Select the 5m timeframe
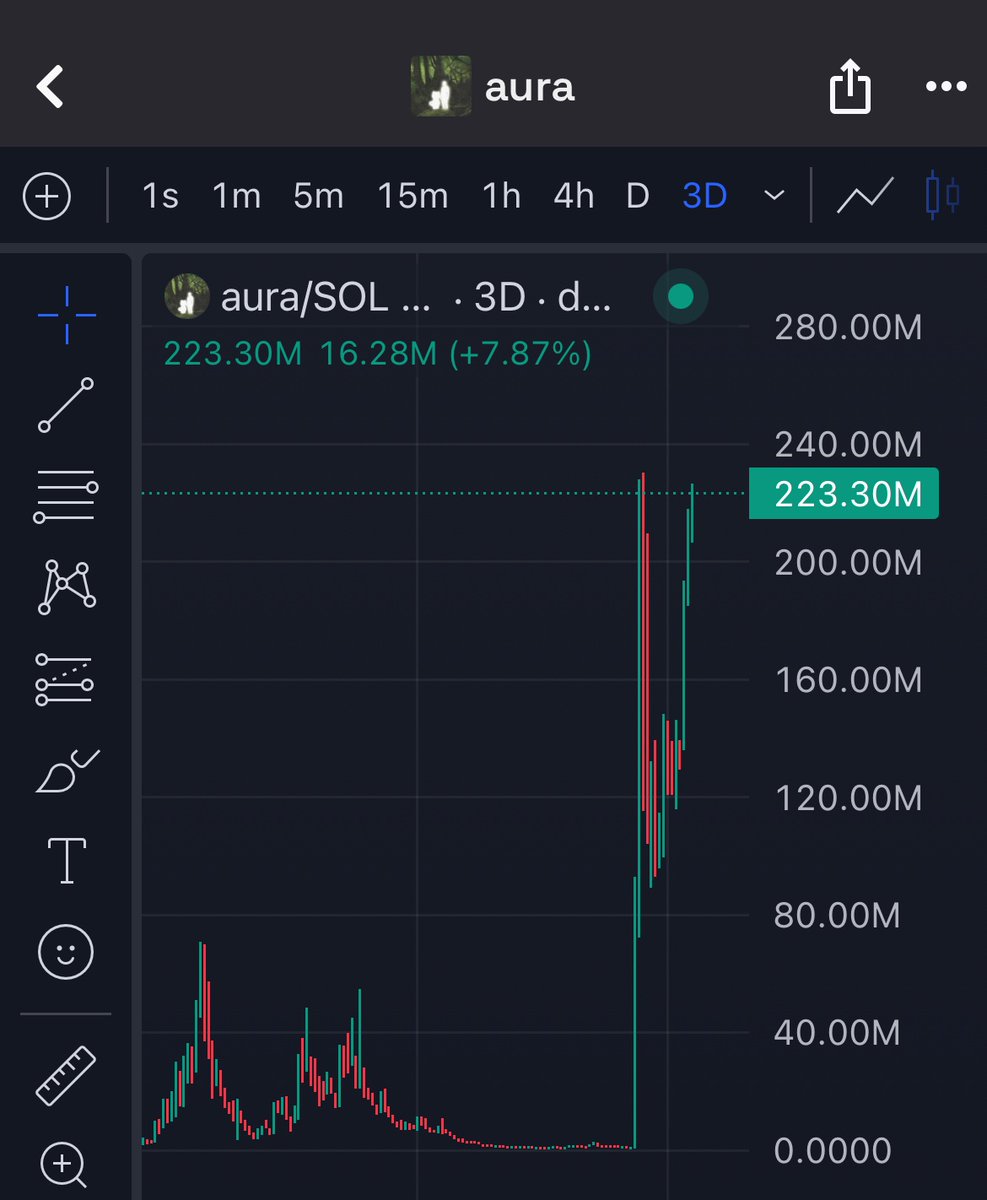Image resolution: width=987 pixels, height=1200 pixels. 318,196
